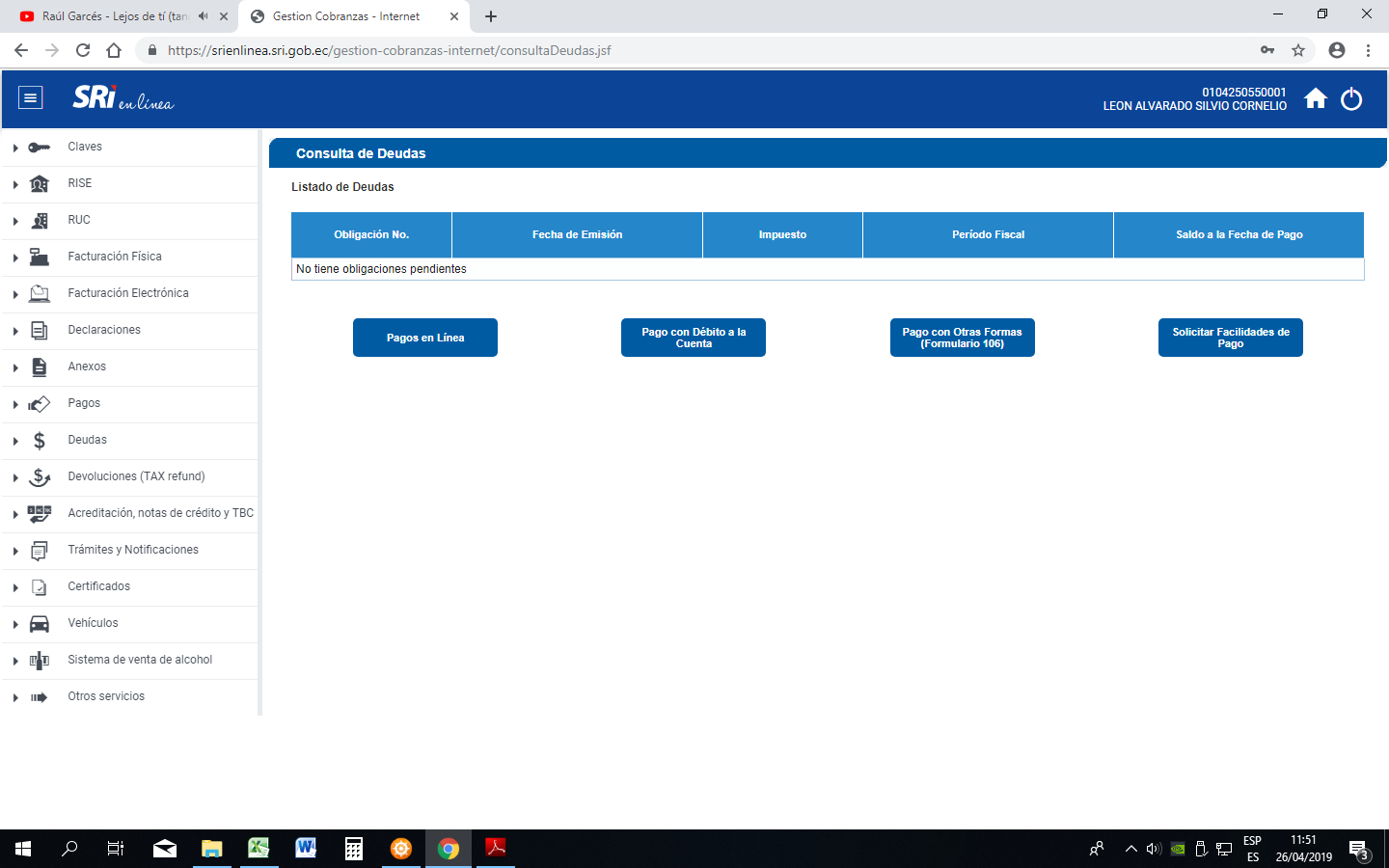Open the hamburger menu icon
The image size is (1389, 868).
point(31,97)
